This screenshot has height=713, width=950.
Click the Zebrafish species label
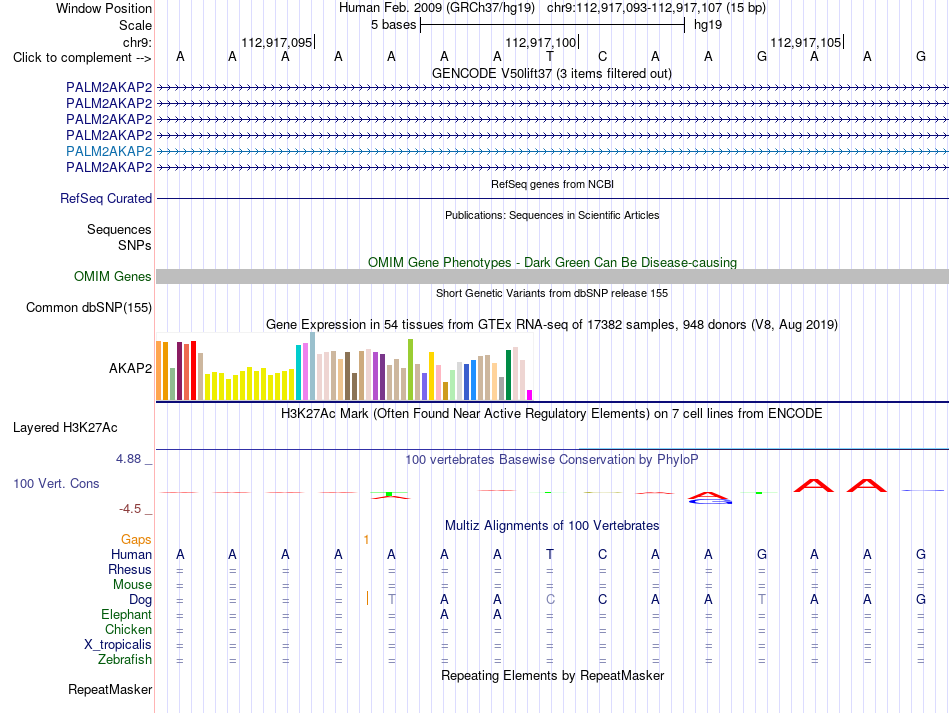coord(125,659)
